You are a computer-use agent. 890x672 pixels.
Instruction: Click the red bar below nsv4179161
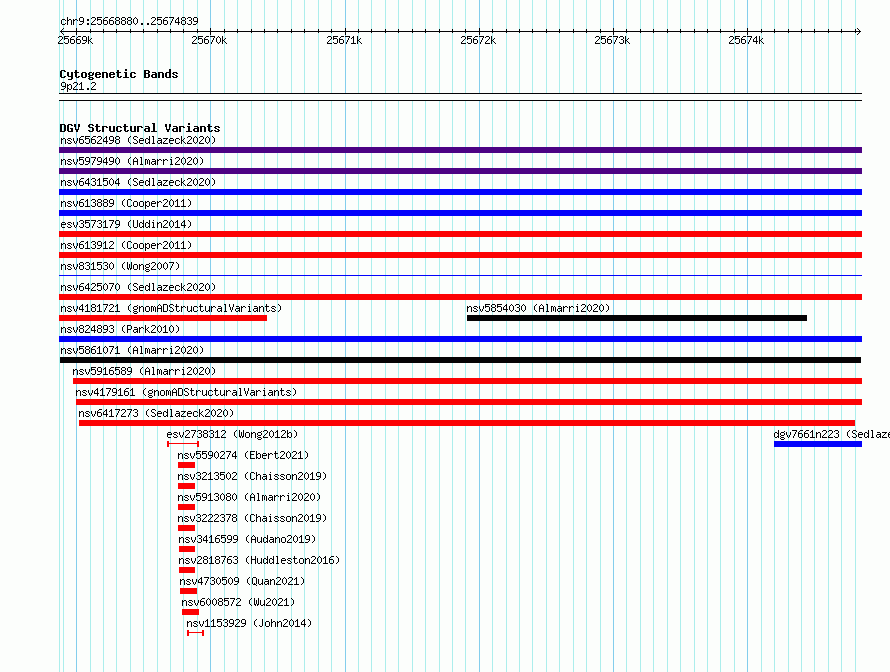[469, 402]
